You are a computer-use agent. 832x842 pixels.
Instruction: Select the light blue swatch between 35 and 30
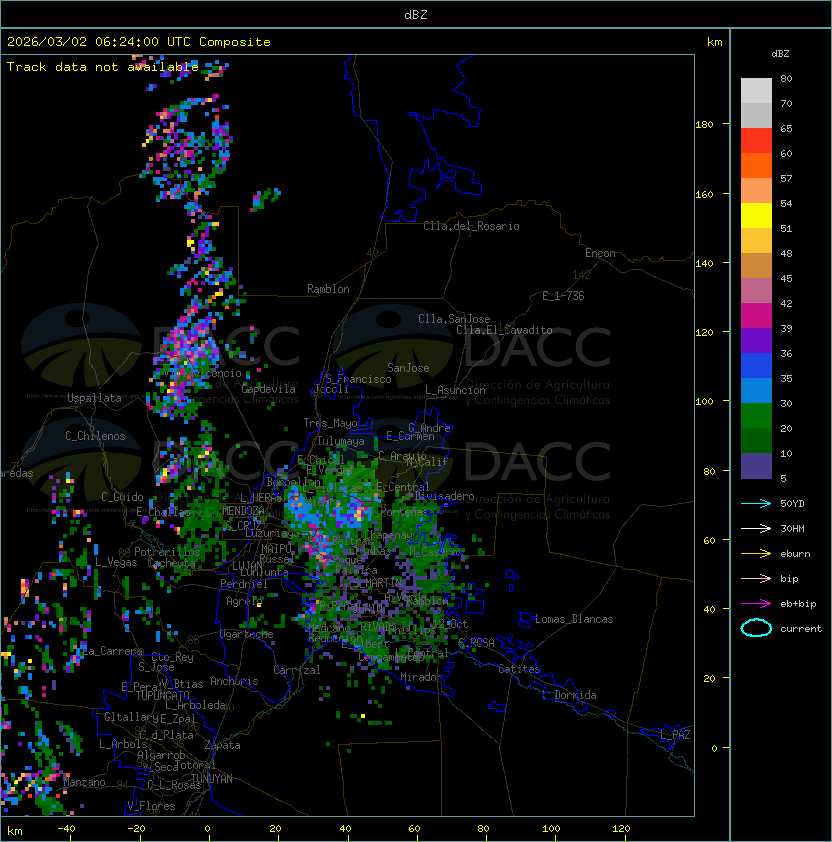point(756,390)
